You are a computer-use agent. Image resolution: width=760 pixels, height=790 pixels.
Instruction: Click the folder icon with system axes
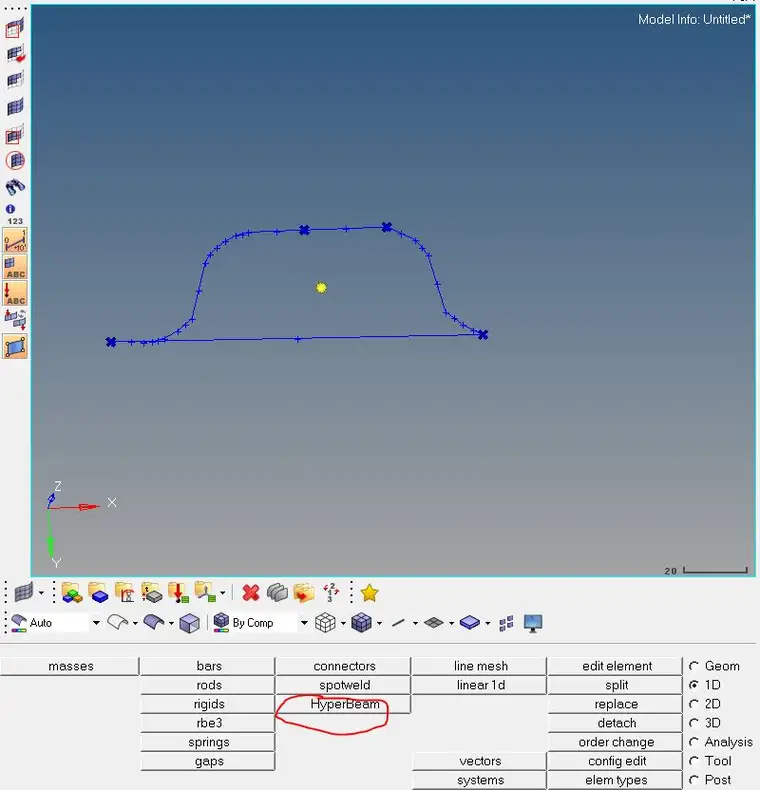coord(205,592)
